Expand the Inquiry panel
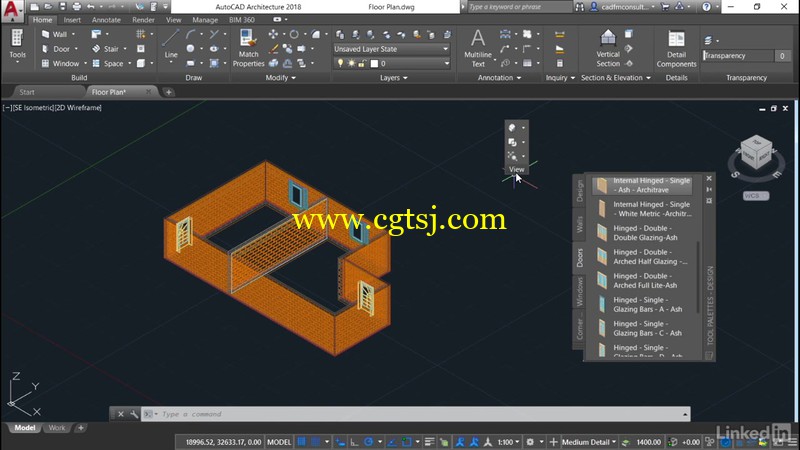Screen dimensions: 800x450 (560, 78)
